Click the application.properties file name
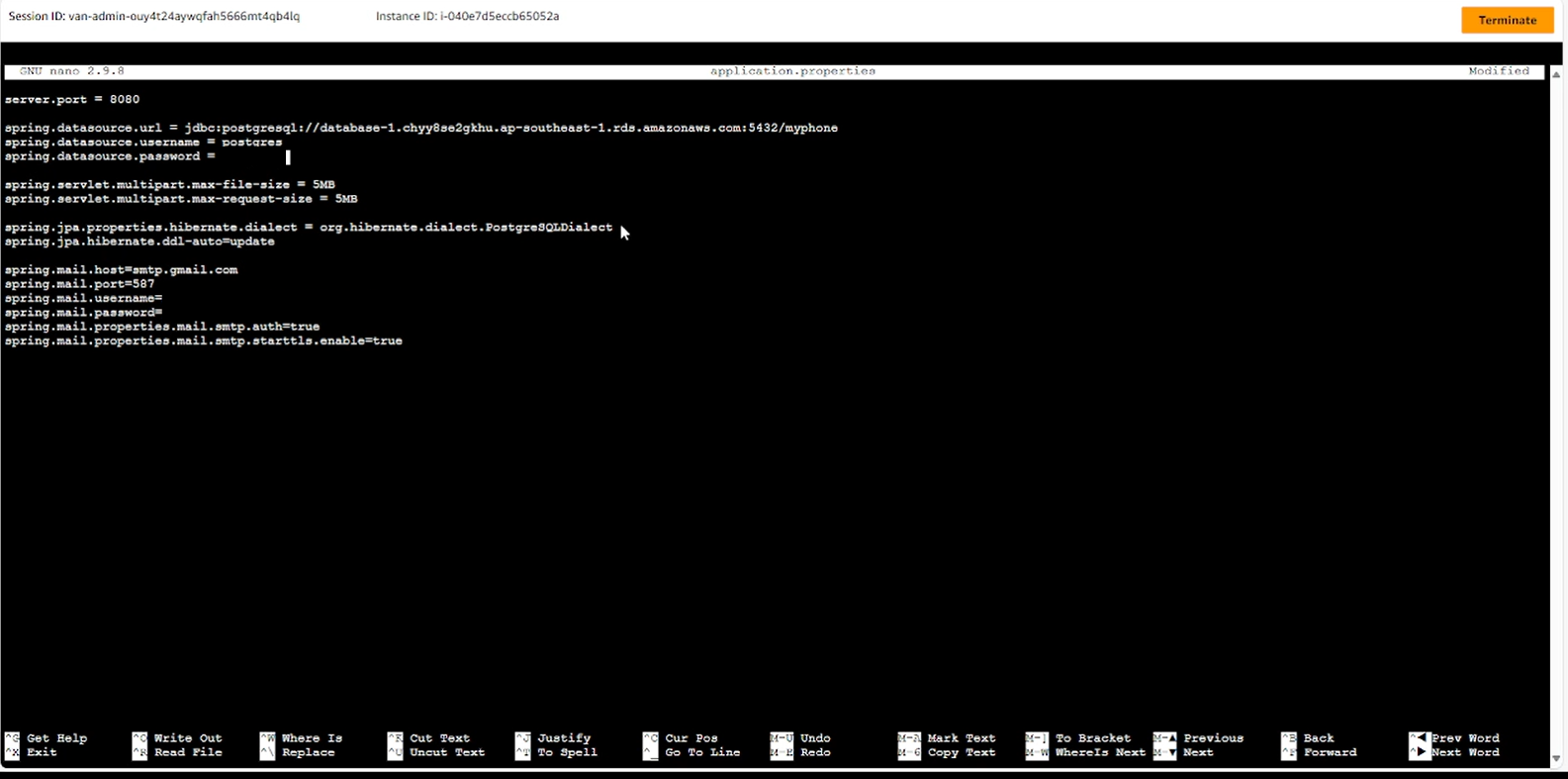 [x=792, y=71]
